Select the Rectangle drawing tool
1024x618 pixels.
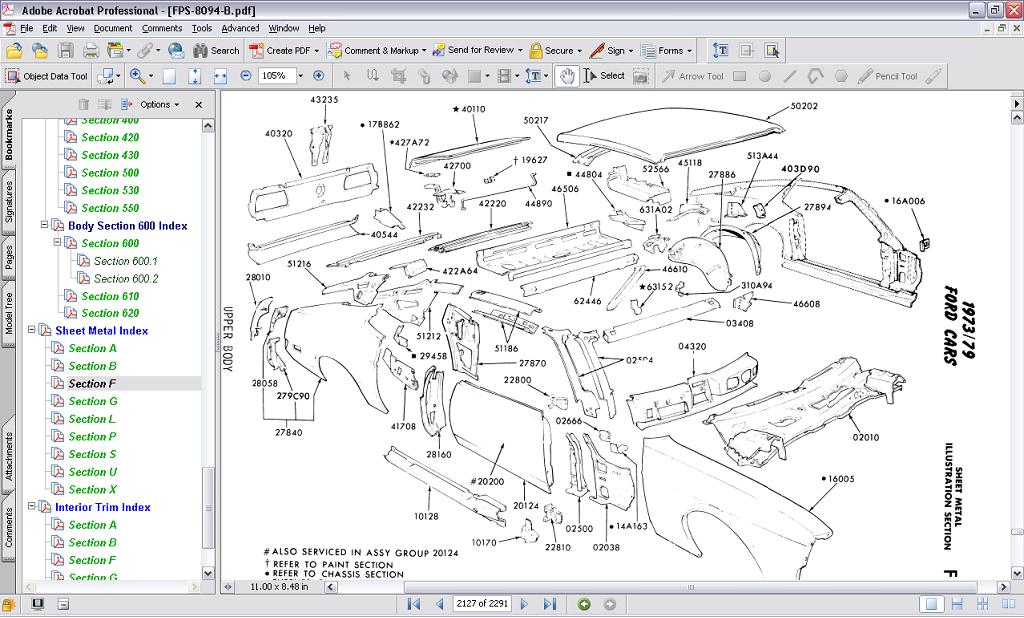[739, 76]
